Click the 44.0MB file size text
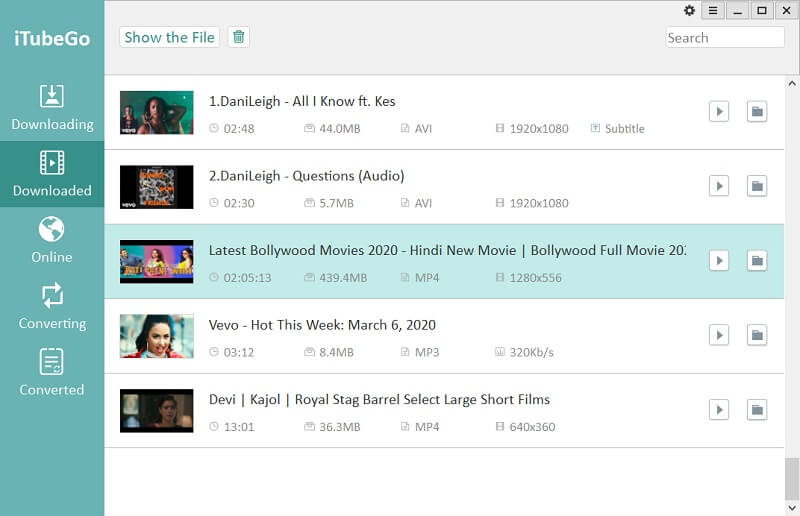This screenshot has width=800, height=516. (x=340, y=129)
